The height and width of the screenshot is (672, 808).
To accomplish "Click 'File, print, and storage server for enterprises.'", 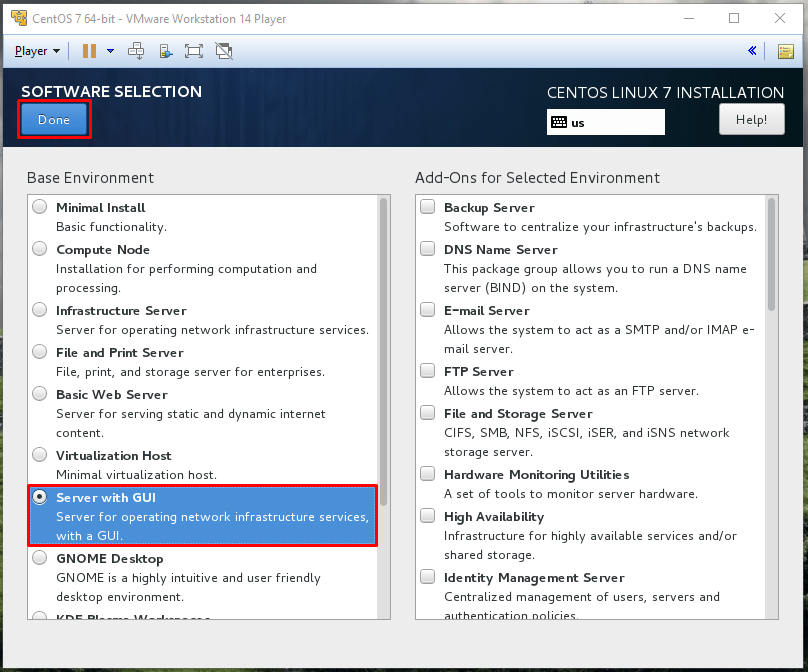I will point(191,372).
